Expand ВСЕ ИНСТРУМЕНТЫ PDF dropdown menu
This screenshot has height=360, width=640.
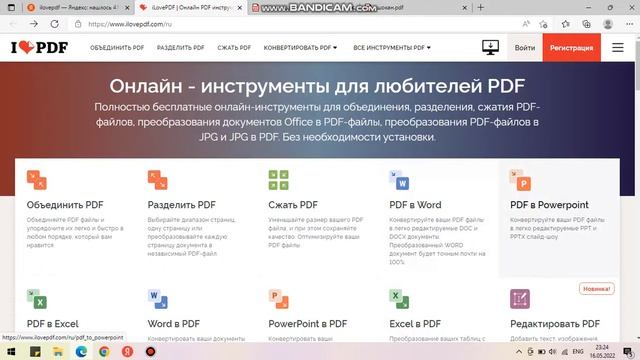click(392, 48)
